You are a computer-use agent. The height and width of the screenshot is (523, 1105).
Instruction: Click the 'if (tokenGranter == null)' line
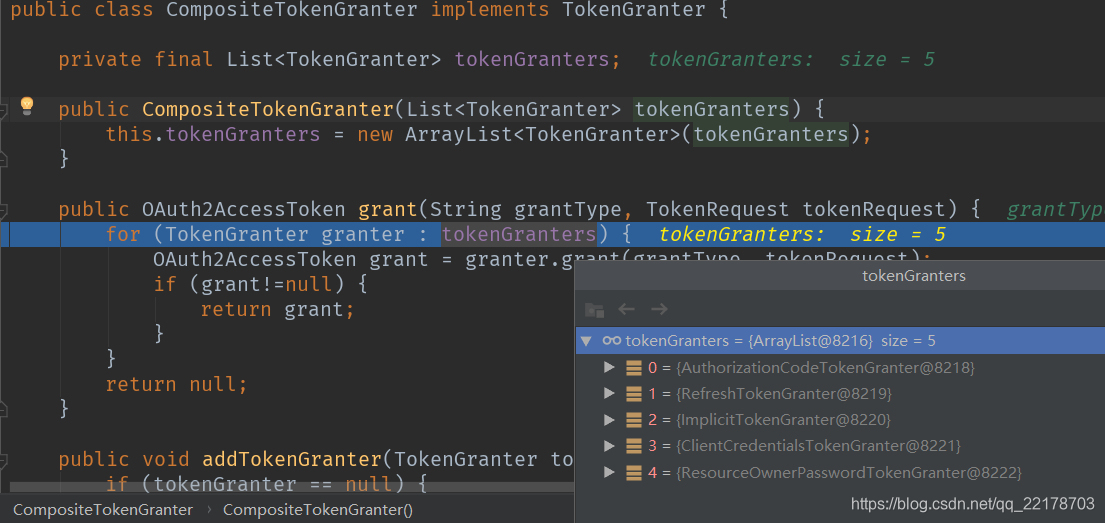tap(267, 484)
